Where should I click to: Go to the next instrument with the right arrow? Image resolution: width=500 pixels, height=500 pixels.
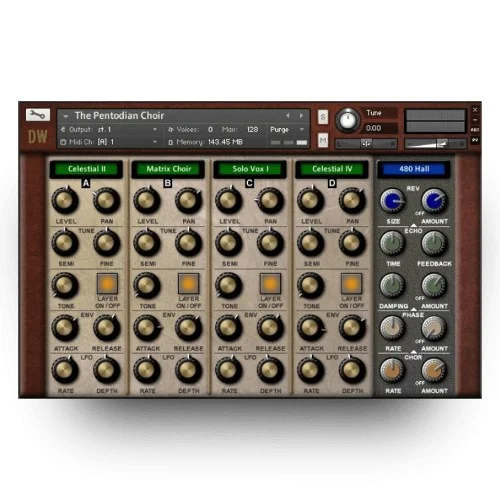coord(301,116)
